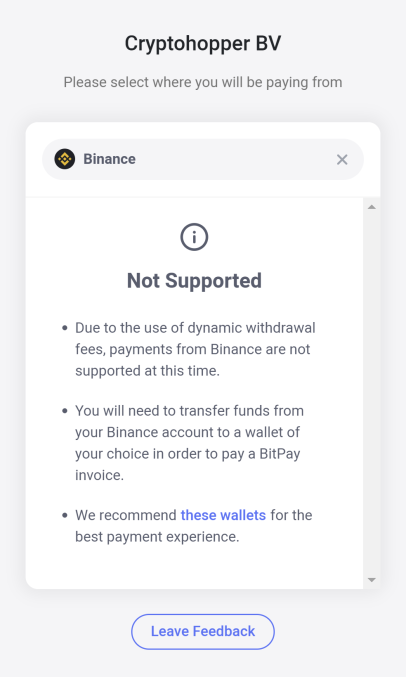Click the first bullet point marker

(x=65, y=328)
